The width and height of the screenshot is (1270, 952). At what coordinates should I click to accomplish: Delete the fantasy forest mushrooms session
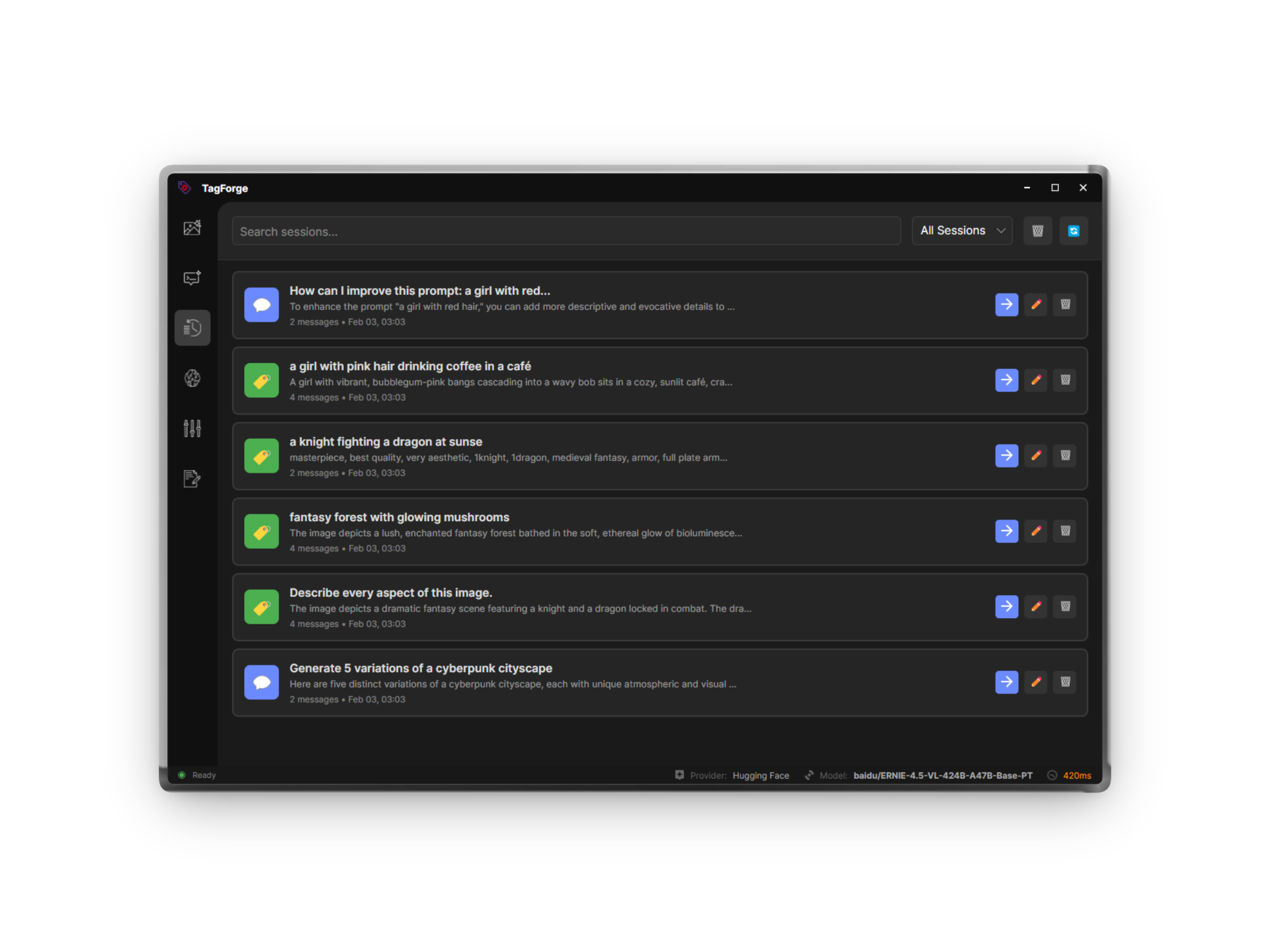pos(1065,531)
